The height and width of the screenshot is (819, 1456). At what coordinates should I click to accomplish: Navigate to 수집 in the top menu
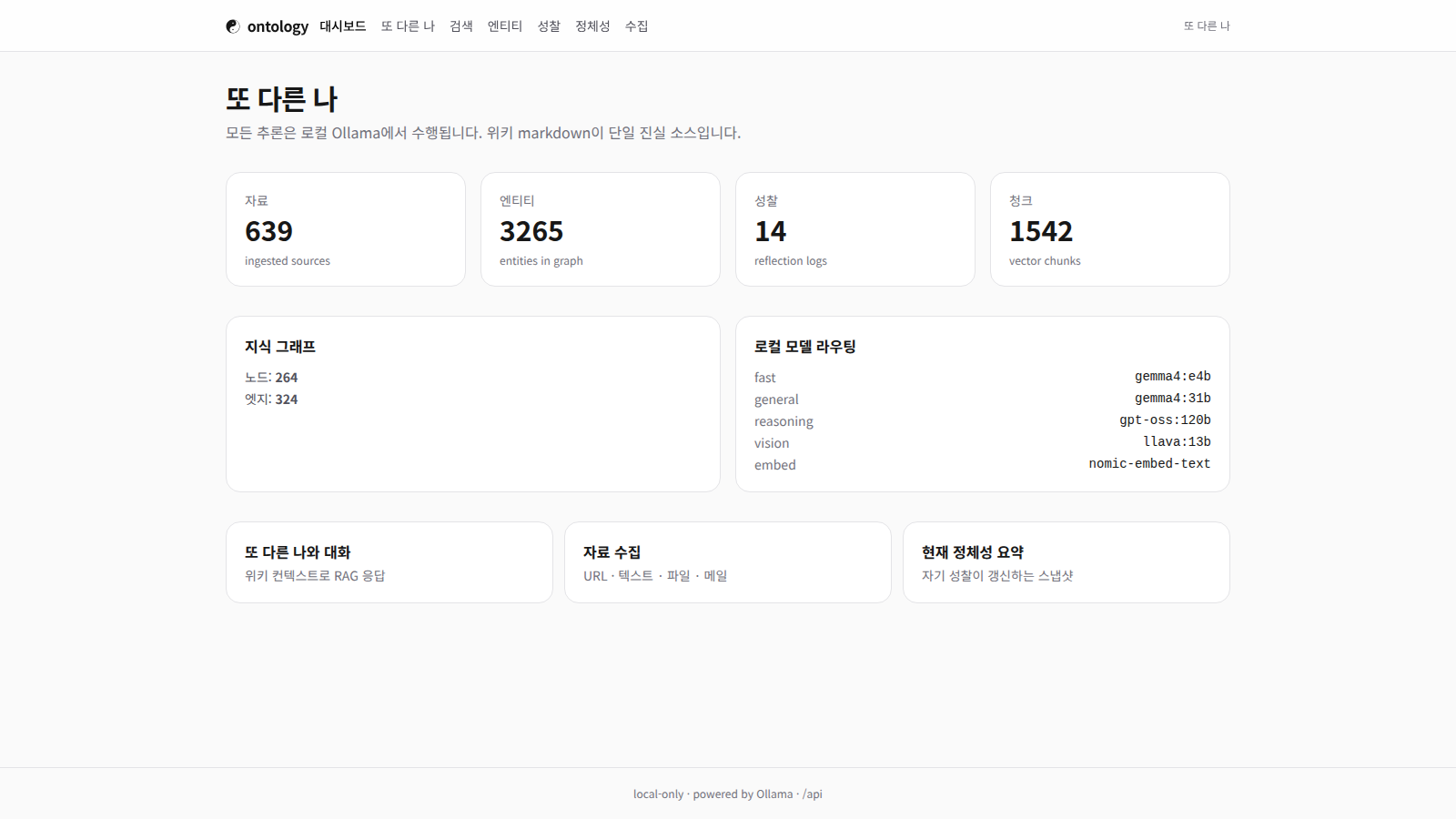[x=636, y=26]
